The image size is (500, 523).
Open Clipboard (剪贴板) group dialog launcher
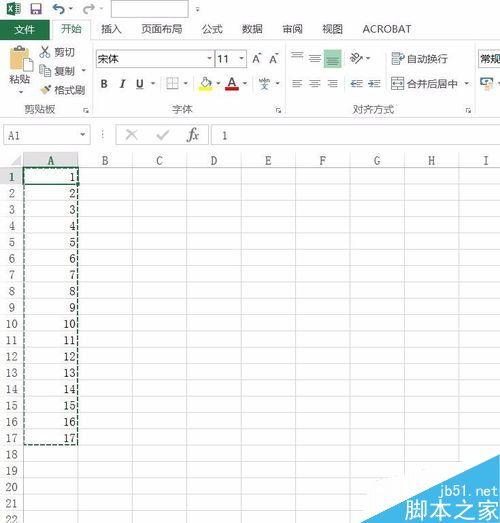coord(86,110)
